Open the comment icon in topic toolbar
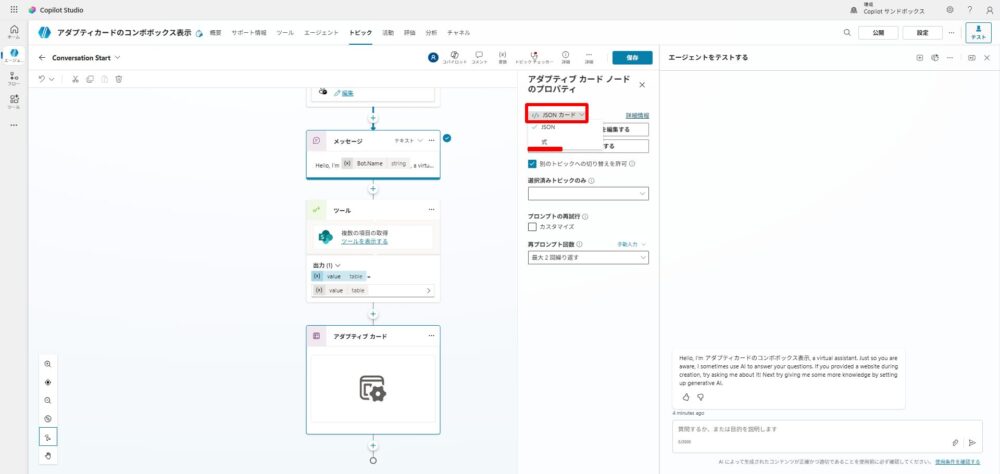Viewport: 1000px width, 474px height. pyautogui.click(x=479, y=55)
